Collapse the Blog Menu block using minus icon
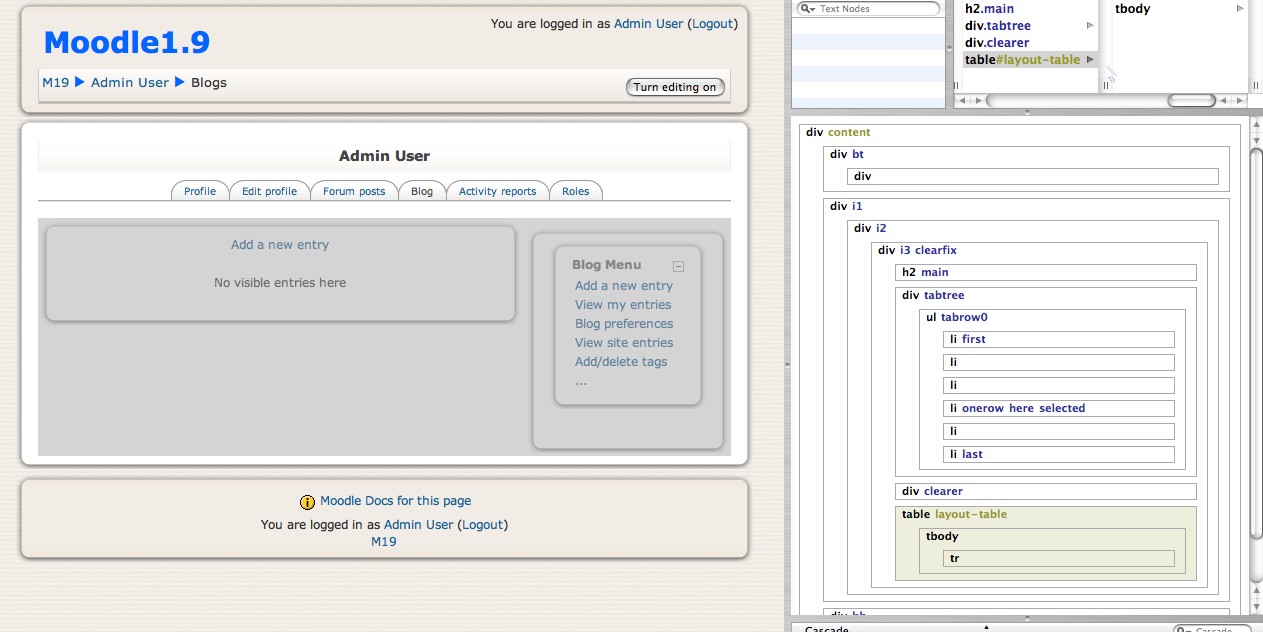This screenshot has height=632, width=1263. click(678, 267)
